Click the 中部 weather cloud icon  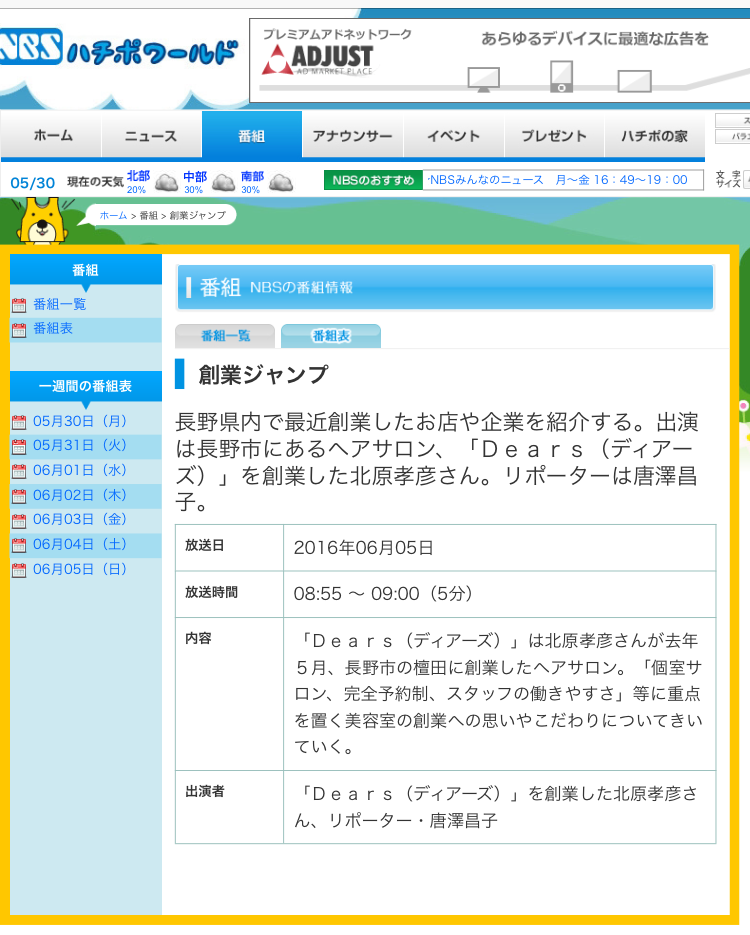(x=223, y=183)
